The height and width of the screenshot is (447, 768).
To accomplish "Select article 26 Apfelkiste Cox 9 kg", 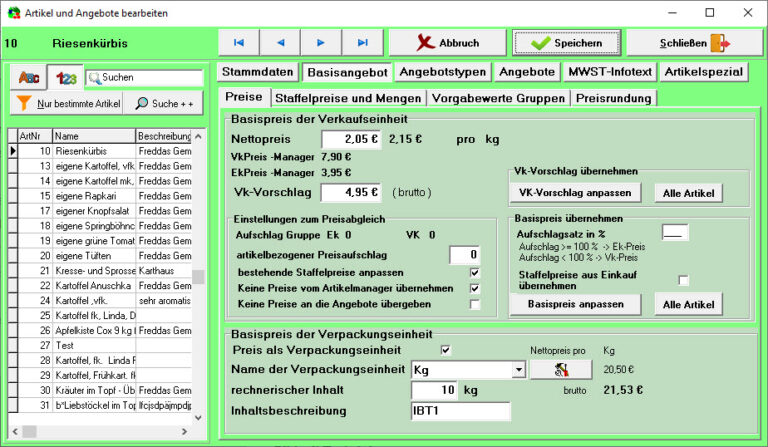I will pyautogui.click(x=100, y=330).
